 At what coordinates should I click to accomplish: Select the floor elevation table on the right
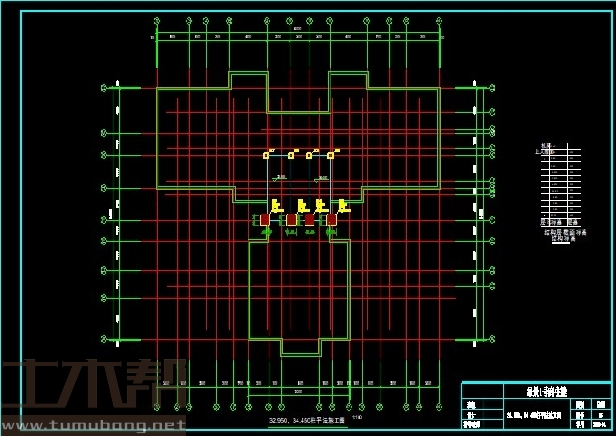[x=559, y=182]
